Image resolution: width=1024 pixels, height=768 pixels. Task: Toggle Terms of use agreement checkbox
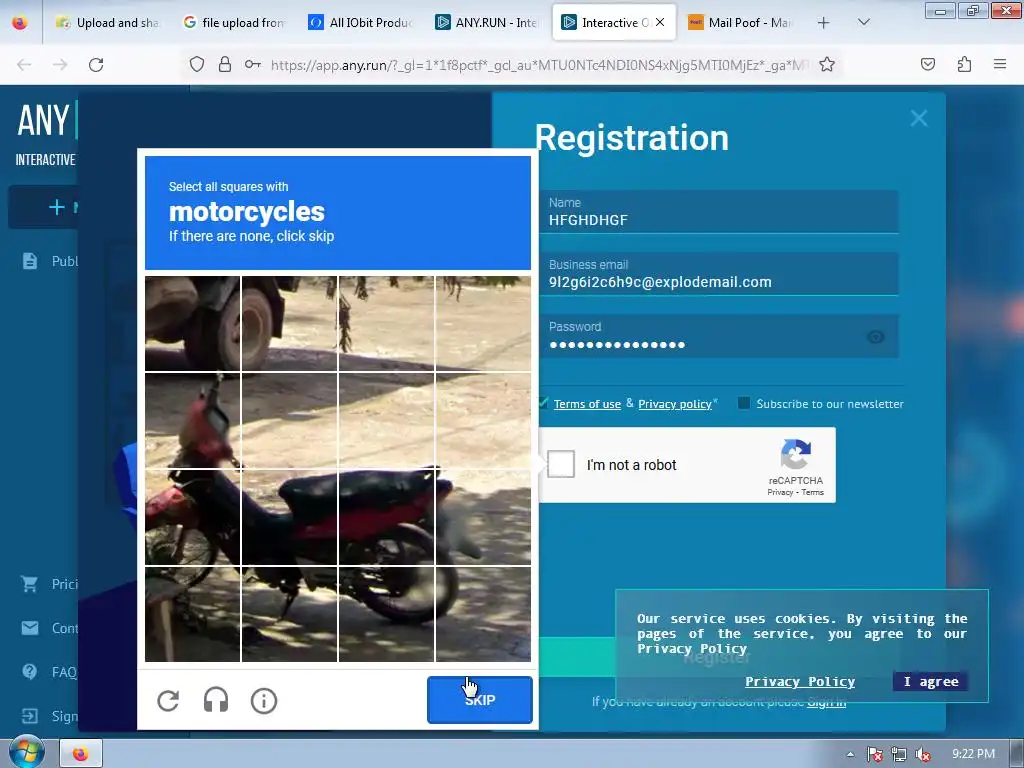click(x=543, y=403)
